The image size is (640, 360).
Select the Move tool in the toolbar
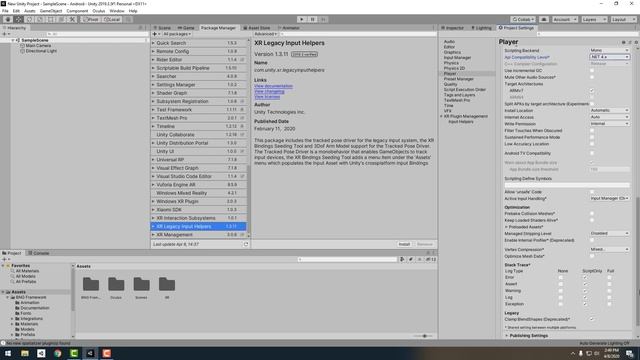click(x=18, y=19)
